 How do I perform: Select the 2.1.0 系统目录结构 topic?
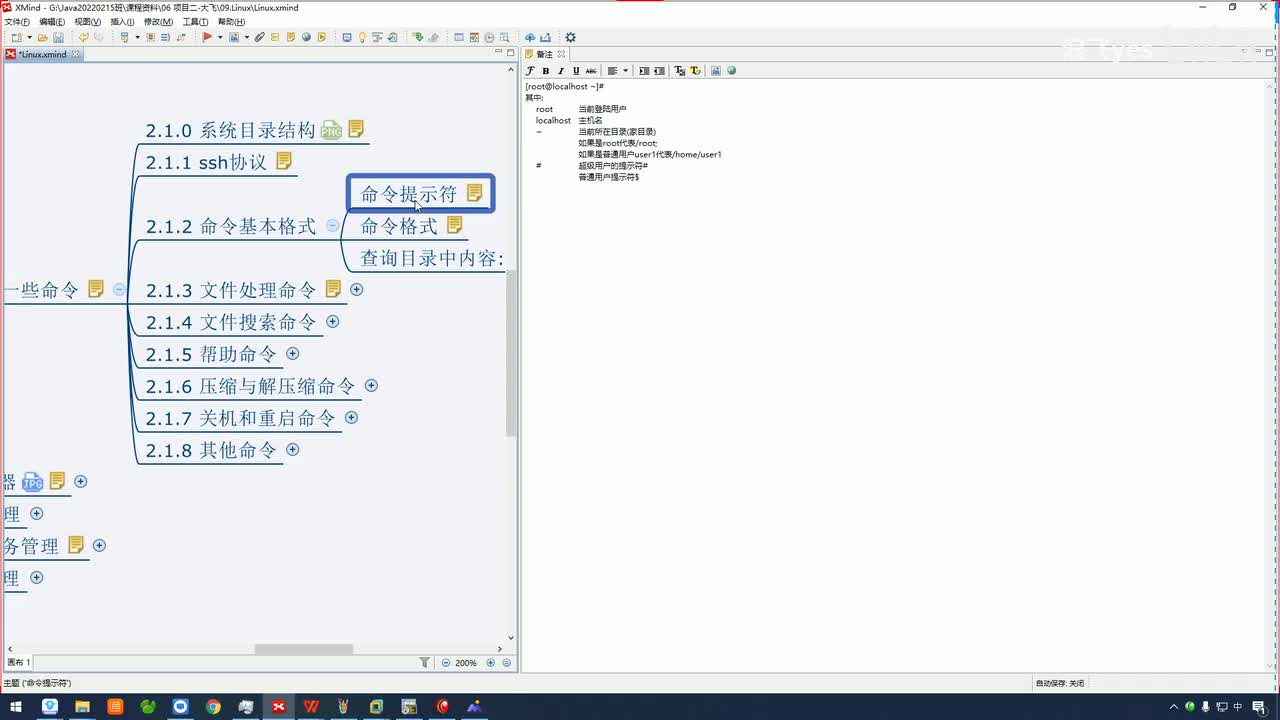point(230,130)
